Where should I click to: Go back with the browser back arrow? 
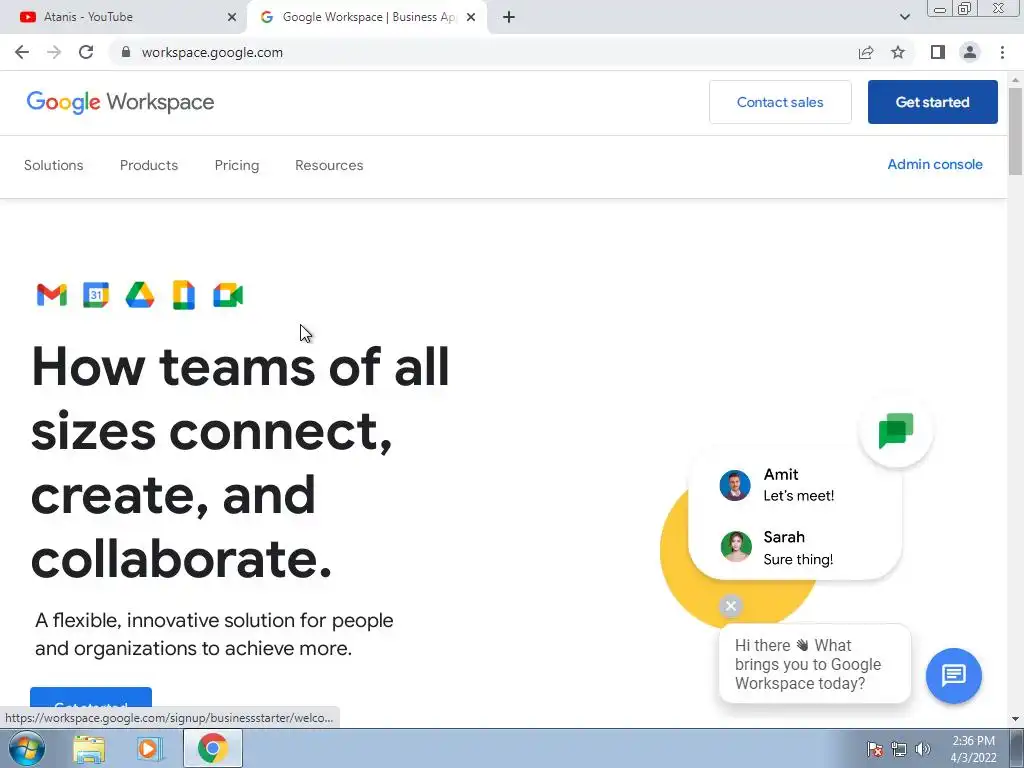[x=22, y=52]
